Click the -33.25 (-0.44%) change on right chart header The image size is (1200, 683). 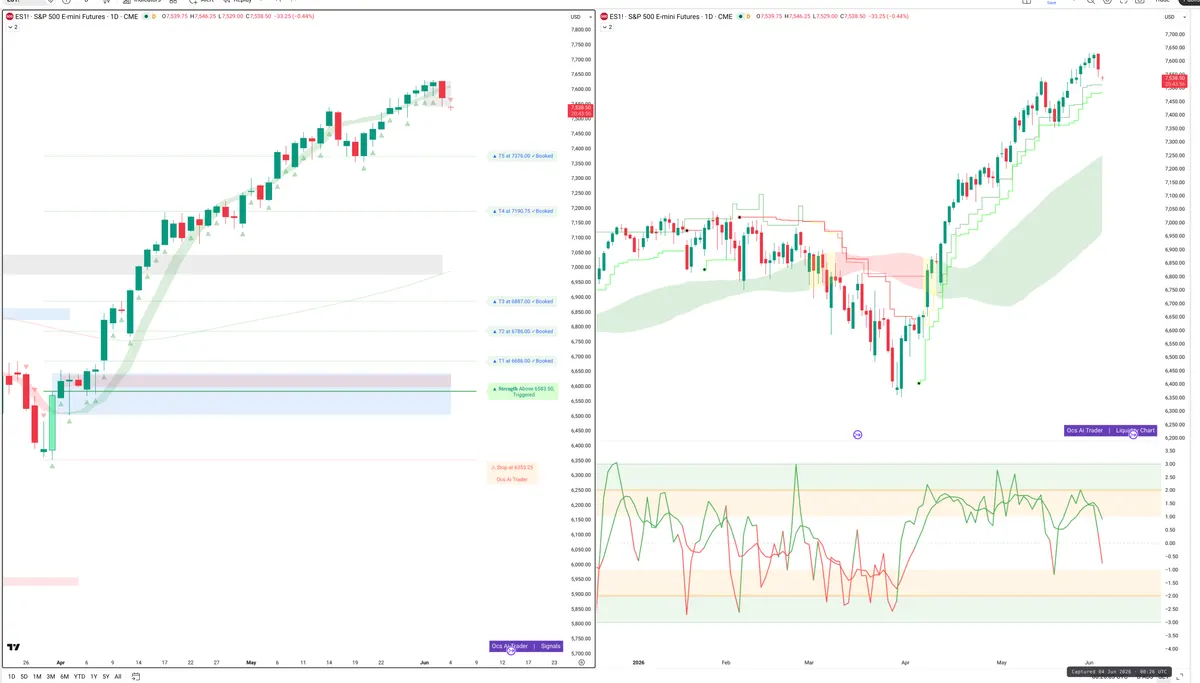click(x=887, y=17)
